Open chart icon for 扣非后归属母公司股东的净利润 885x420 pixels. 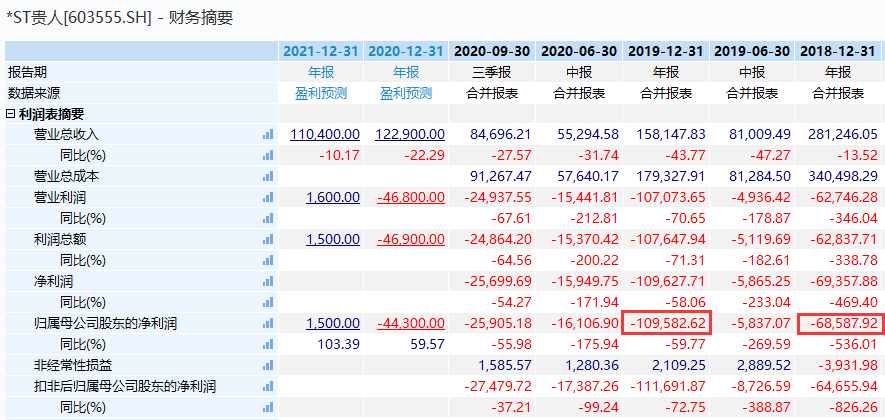(x=267, y=386)
